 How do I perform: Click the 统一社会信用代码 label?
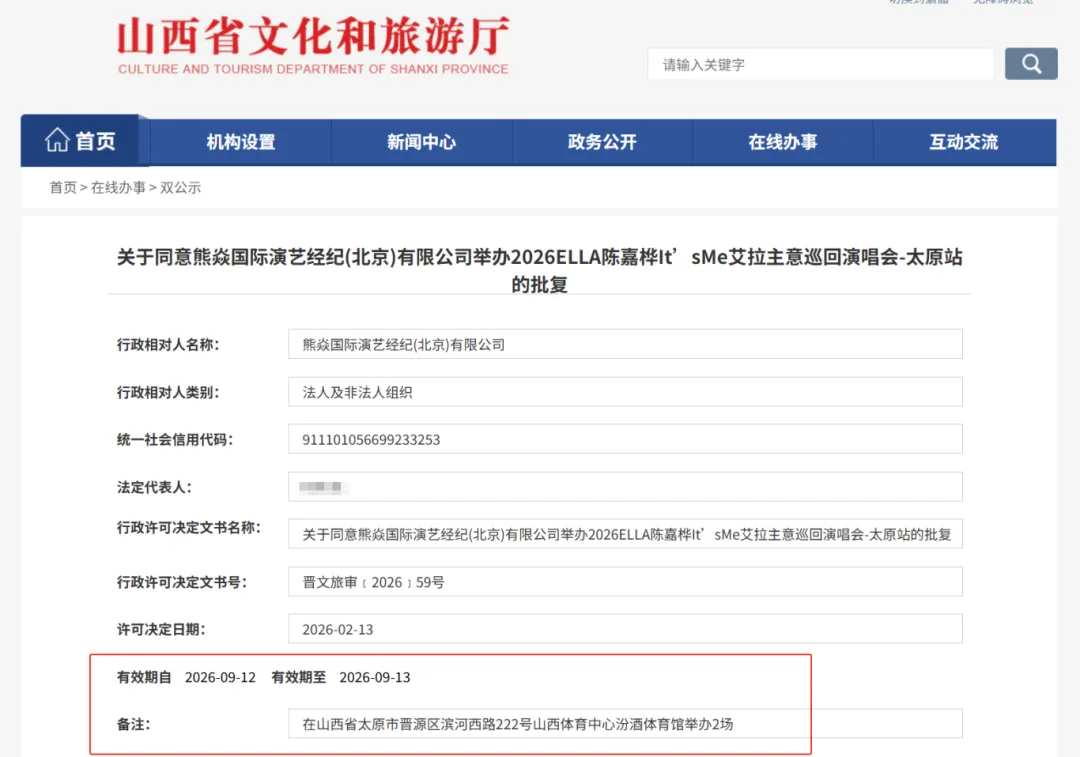coord(175,439)
